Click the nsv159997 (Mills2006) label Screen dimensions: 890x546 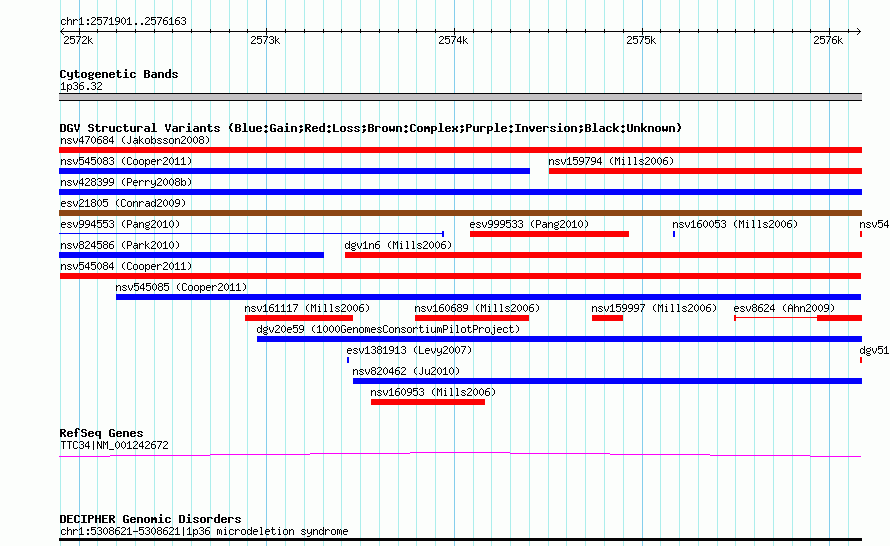coord(654,308)
